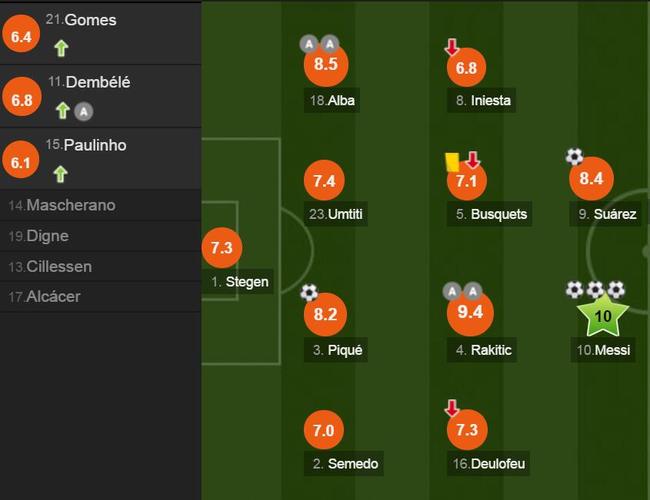Click the 10. Messi name label
Screen dimensions: 650x500
(x=603, y=350)
